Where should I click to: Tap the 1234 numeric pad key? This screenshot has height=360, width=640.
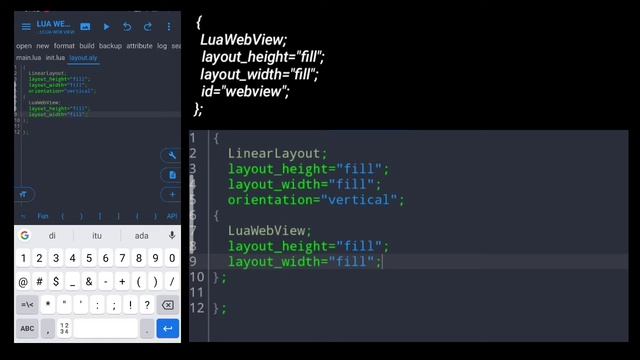[64, 329]
